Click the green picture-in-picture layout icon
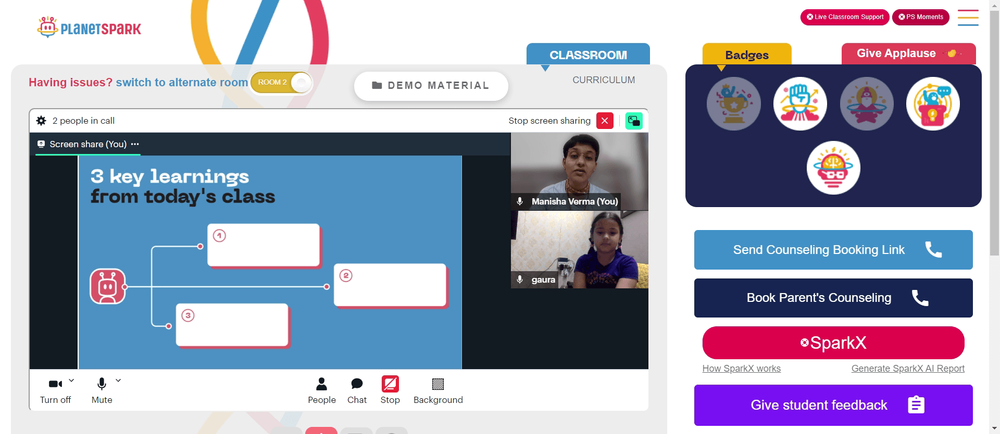 point(634,120)
